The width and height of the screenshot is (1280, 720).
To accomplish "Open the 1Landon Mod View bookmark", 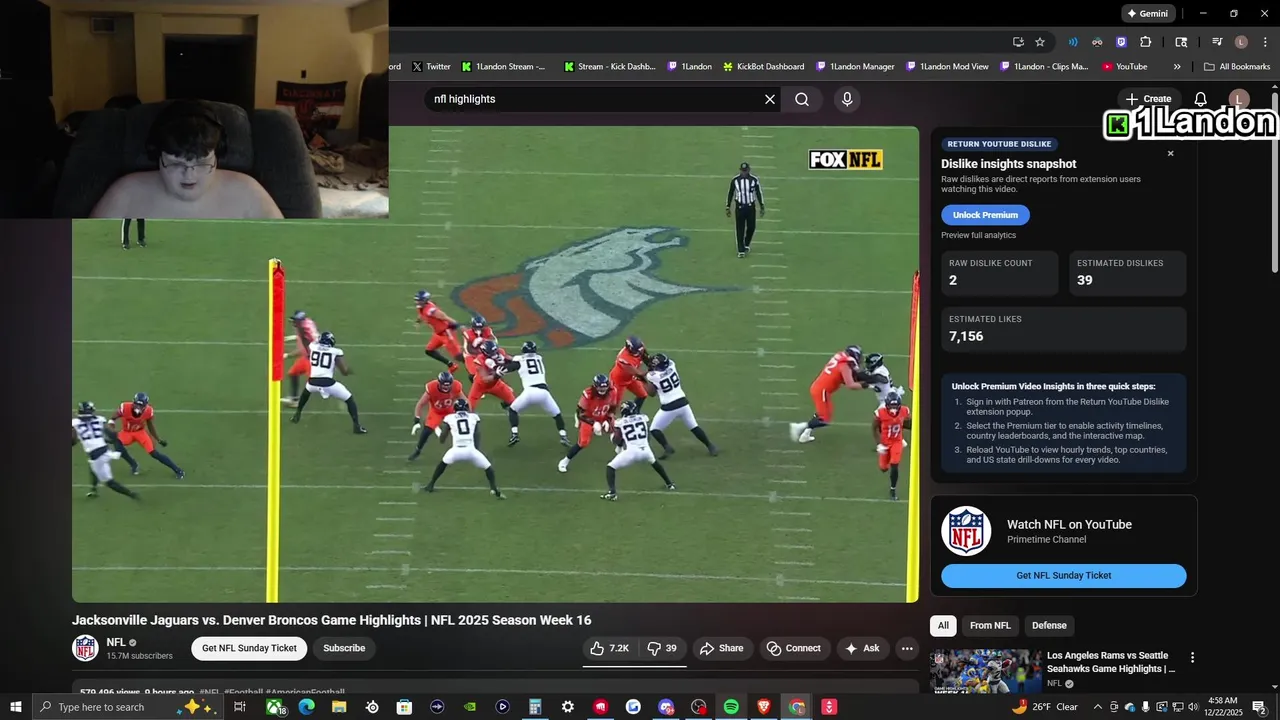I will 947,67.
